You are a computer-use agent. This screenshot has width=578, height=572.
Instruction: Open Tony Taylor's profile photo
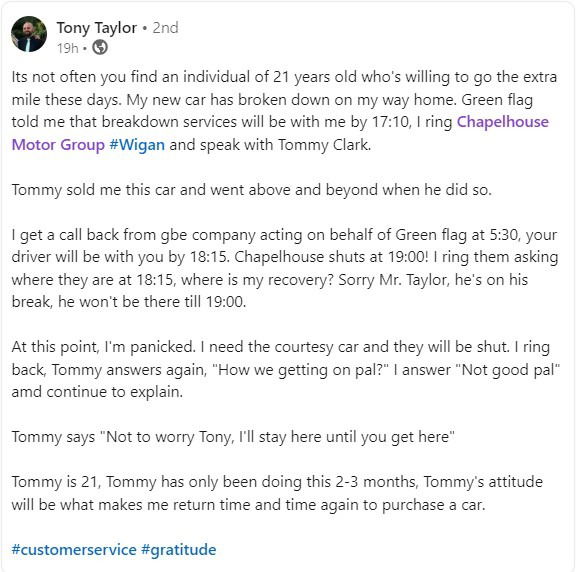pos(29,34)
